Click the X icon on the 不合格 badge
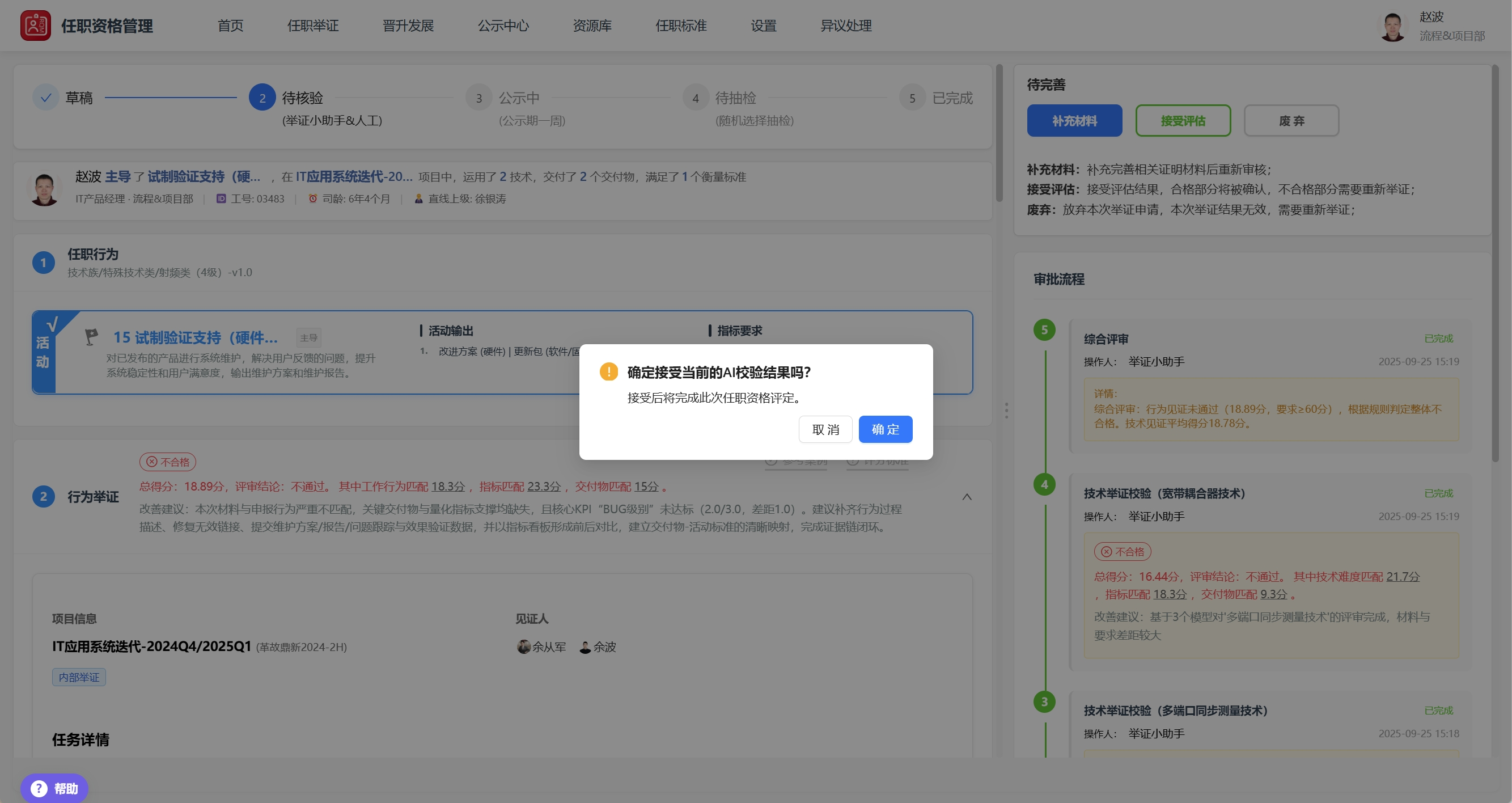1512x803 pixels. coord(151,462)
